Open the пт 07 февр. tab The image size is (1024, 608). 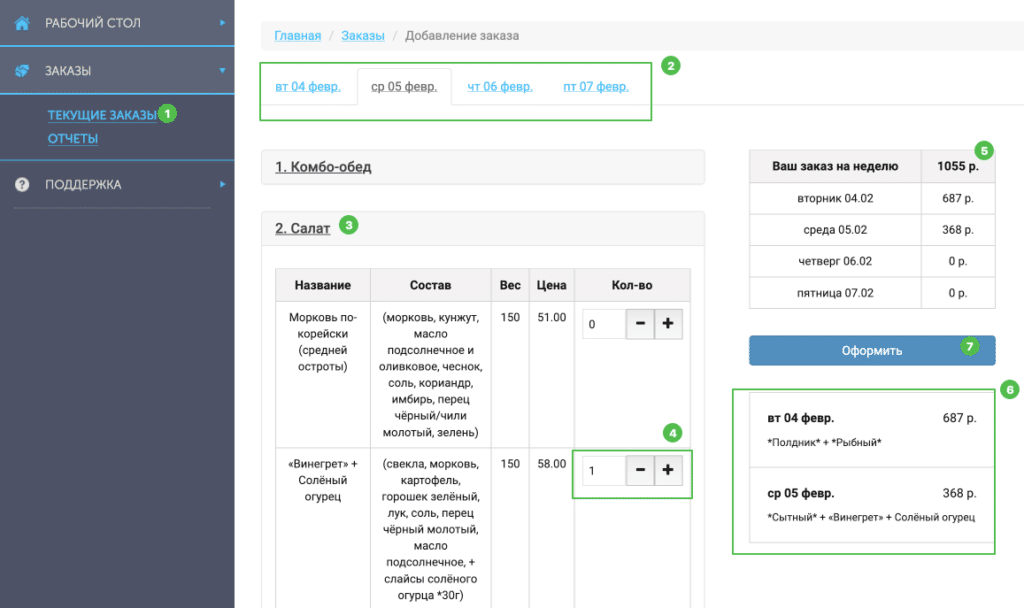[x=595, y=87]
